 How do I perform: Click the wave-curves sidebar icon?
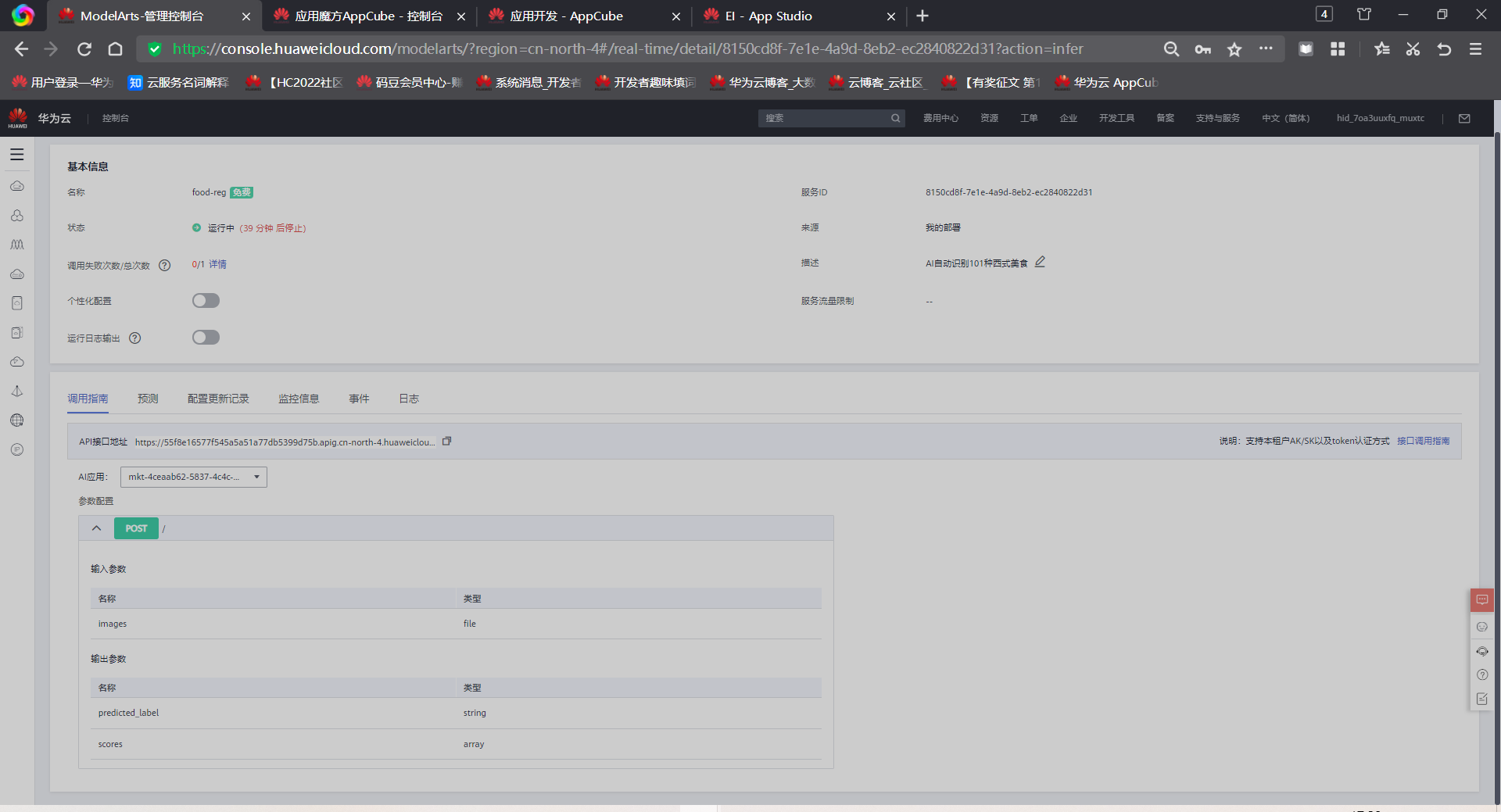[17, 245]
